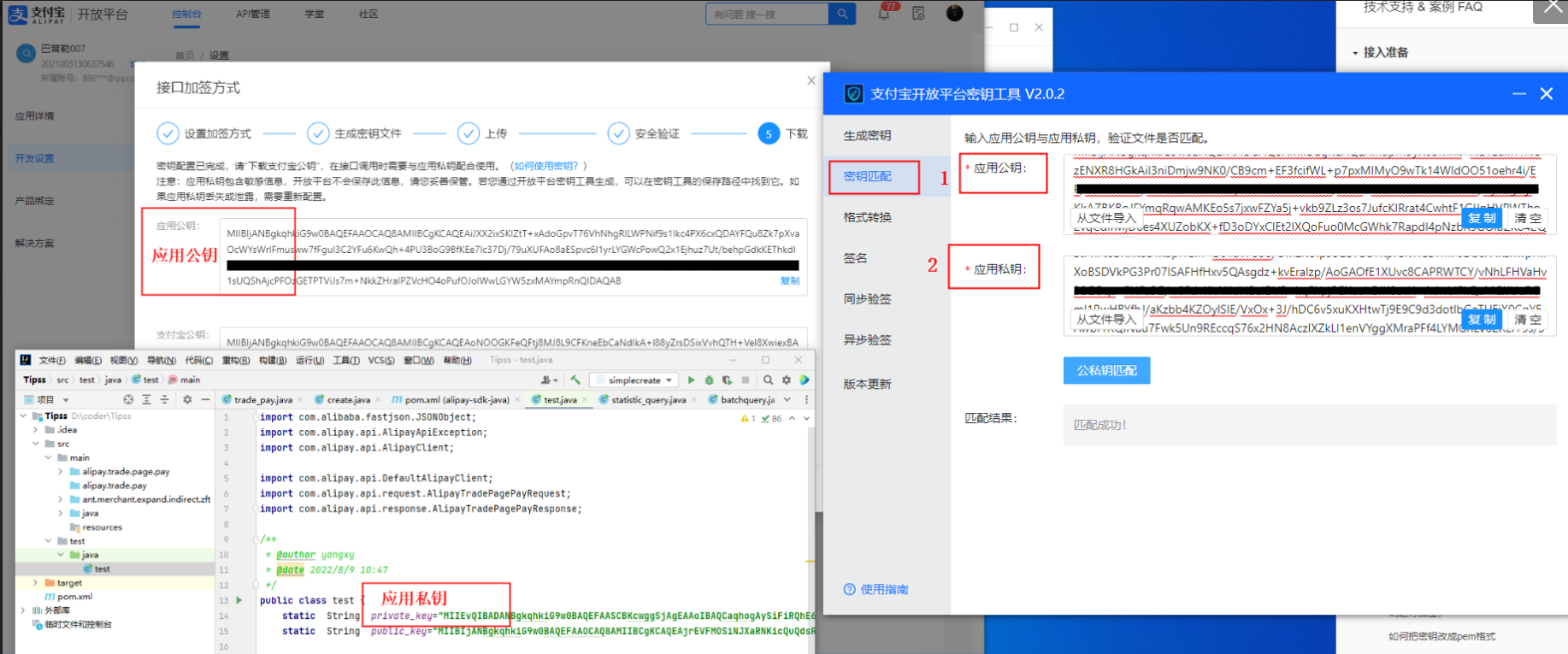Open 使用指南 link in key tool
1568x654 pixels.
[x=876, y=590]
